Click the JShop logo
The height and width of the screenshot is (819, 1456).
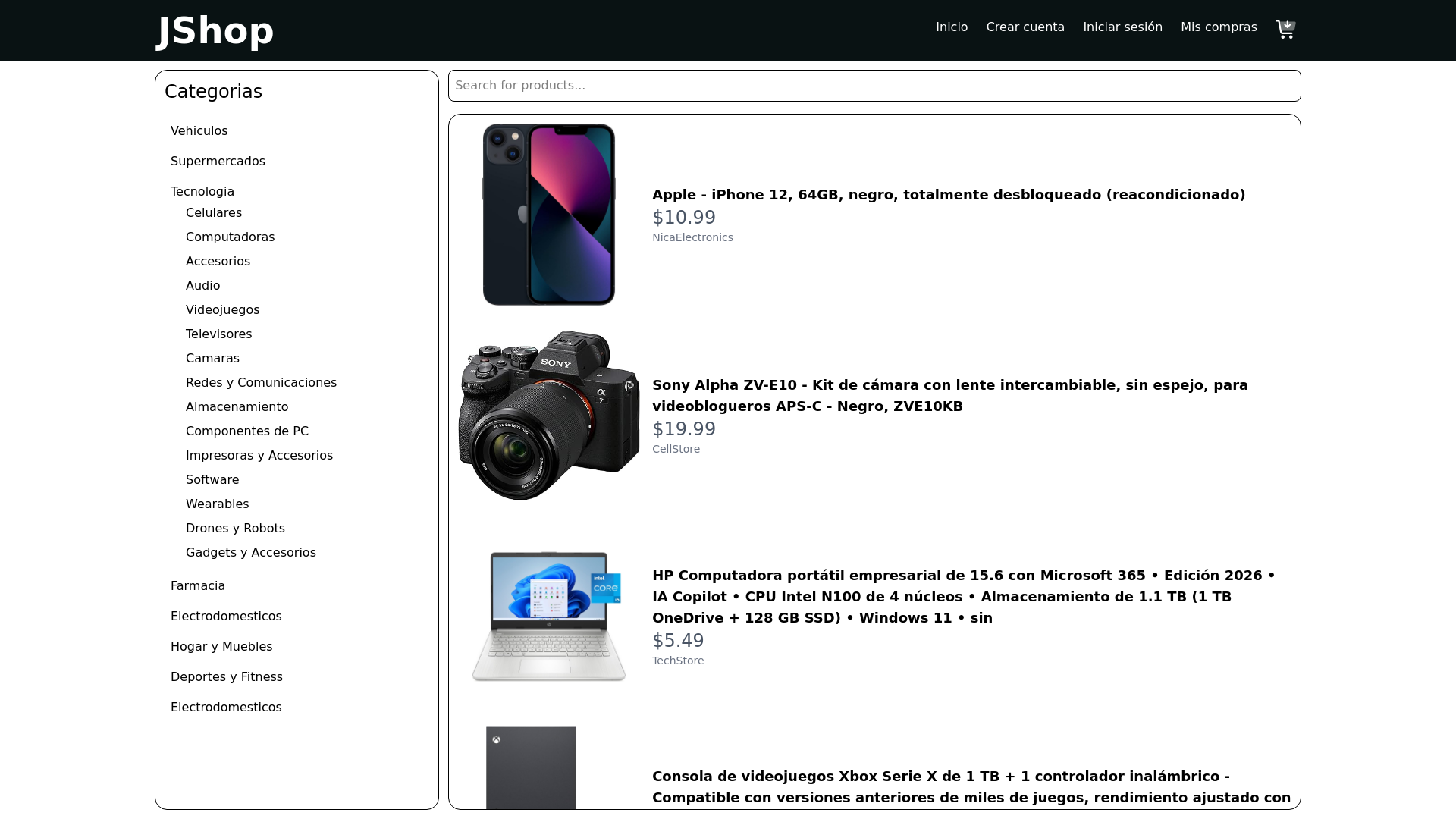(x=215, y=30)
